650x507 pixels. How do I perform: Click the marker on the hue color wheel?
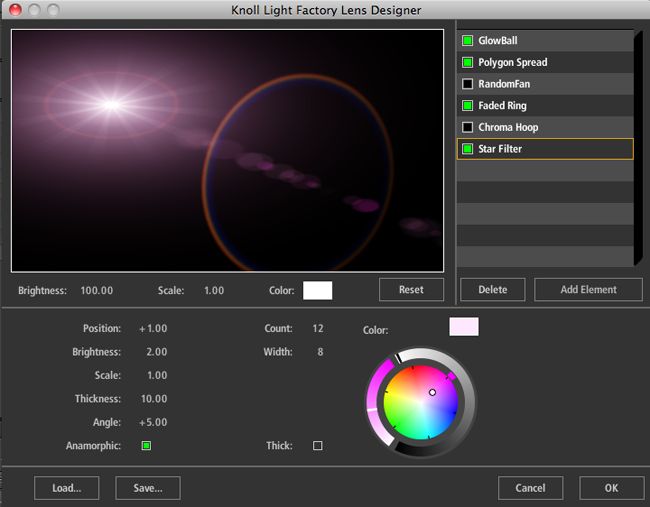click(x=432, y=392)
